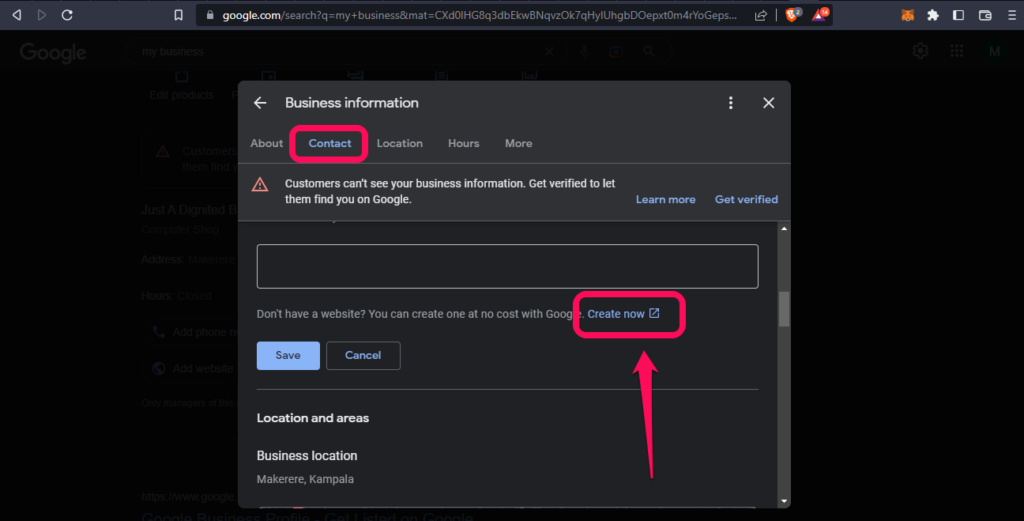1024x521 pixels.
Task: Click into the website input field
Action: coord(507,266)
